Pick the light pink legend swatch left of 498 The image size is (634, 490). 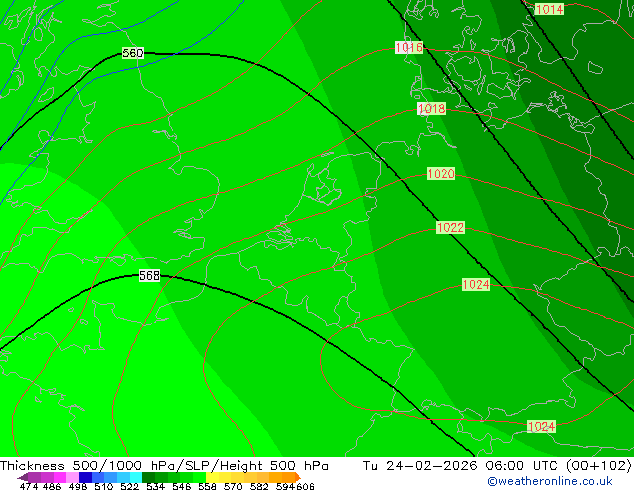72,477
